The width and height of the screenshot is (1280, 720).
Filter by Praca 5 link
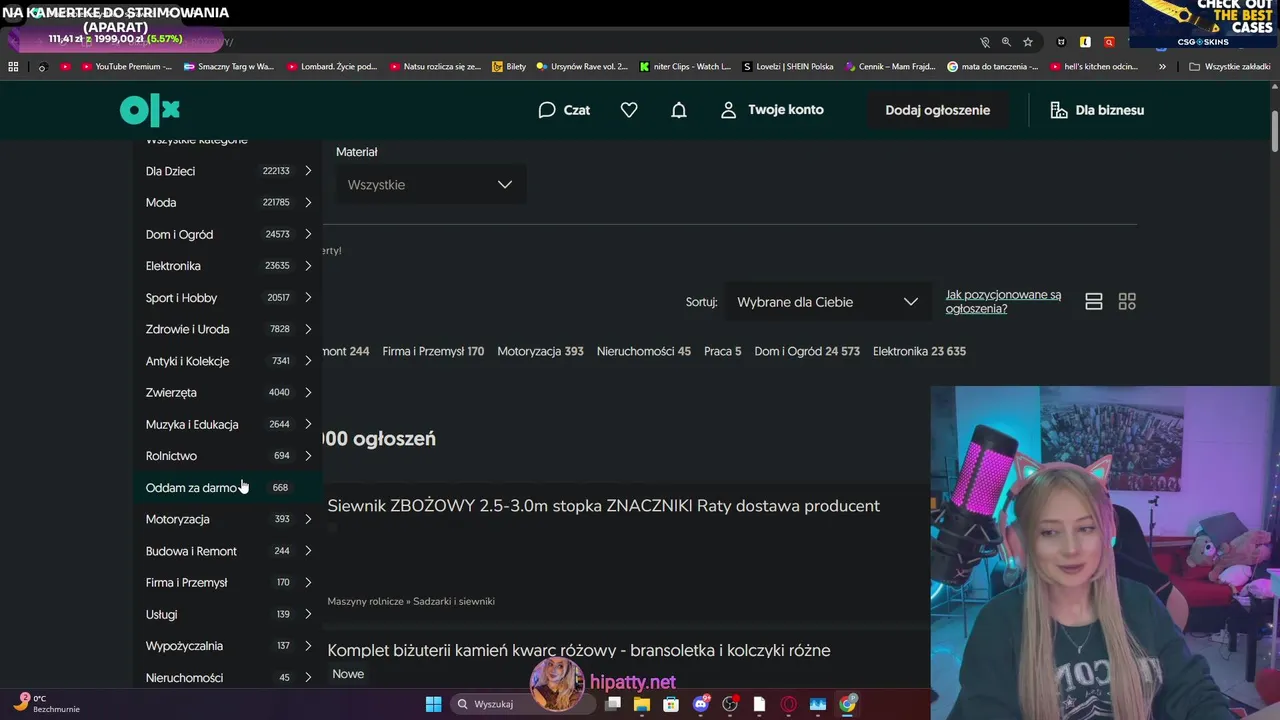(723, 351)
